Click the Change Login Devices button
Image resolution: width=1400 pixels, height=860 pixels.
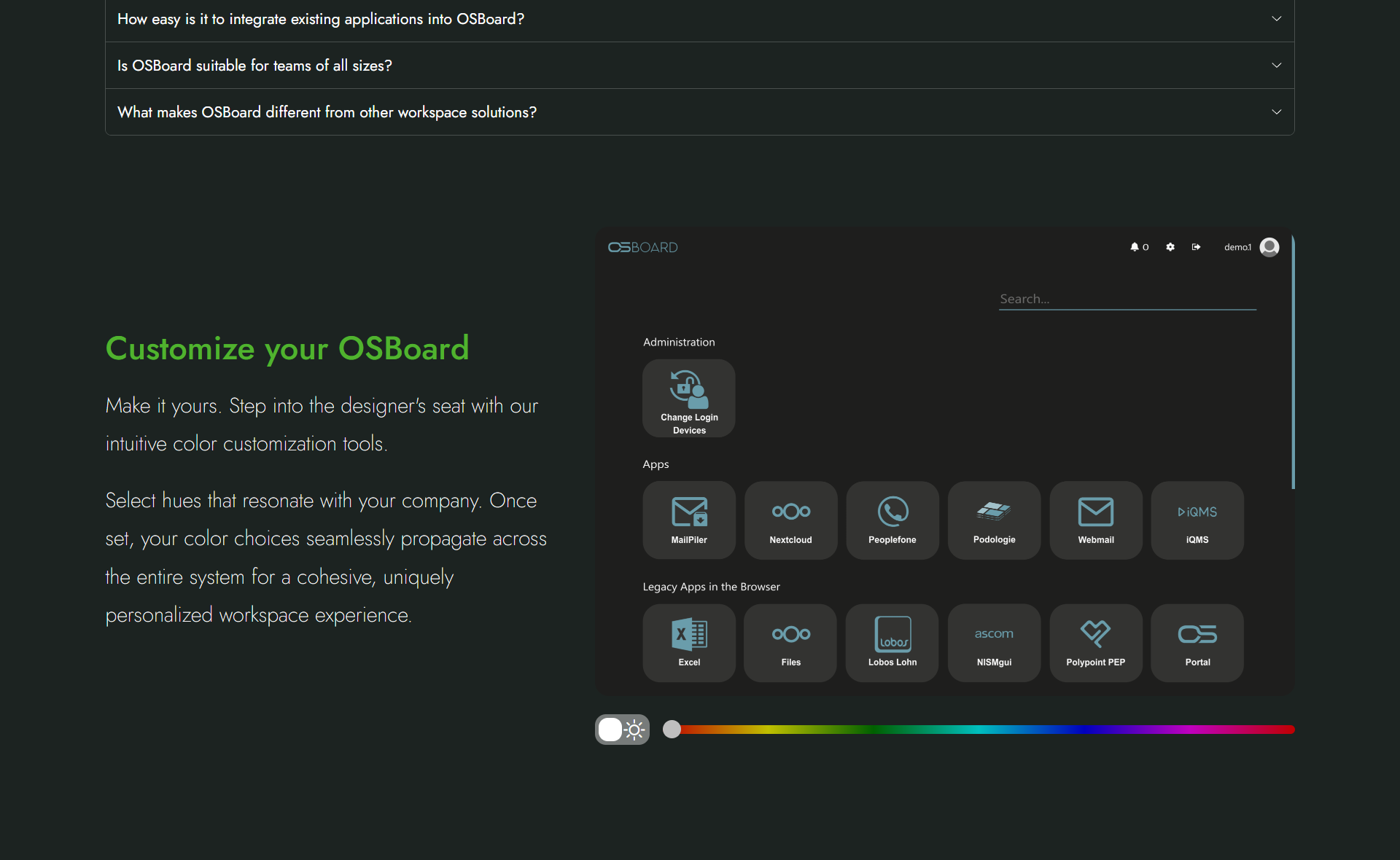[x=688, y=398]
